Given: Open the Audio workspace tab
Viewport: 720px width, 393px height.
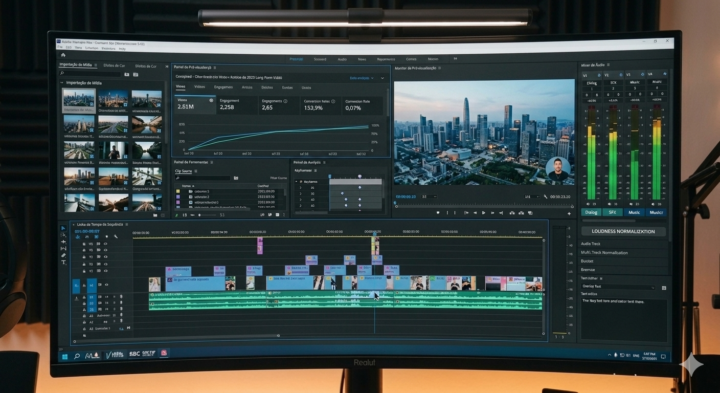Looking at the screenshot, I should pyautogui.click(x=342, y=59).
